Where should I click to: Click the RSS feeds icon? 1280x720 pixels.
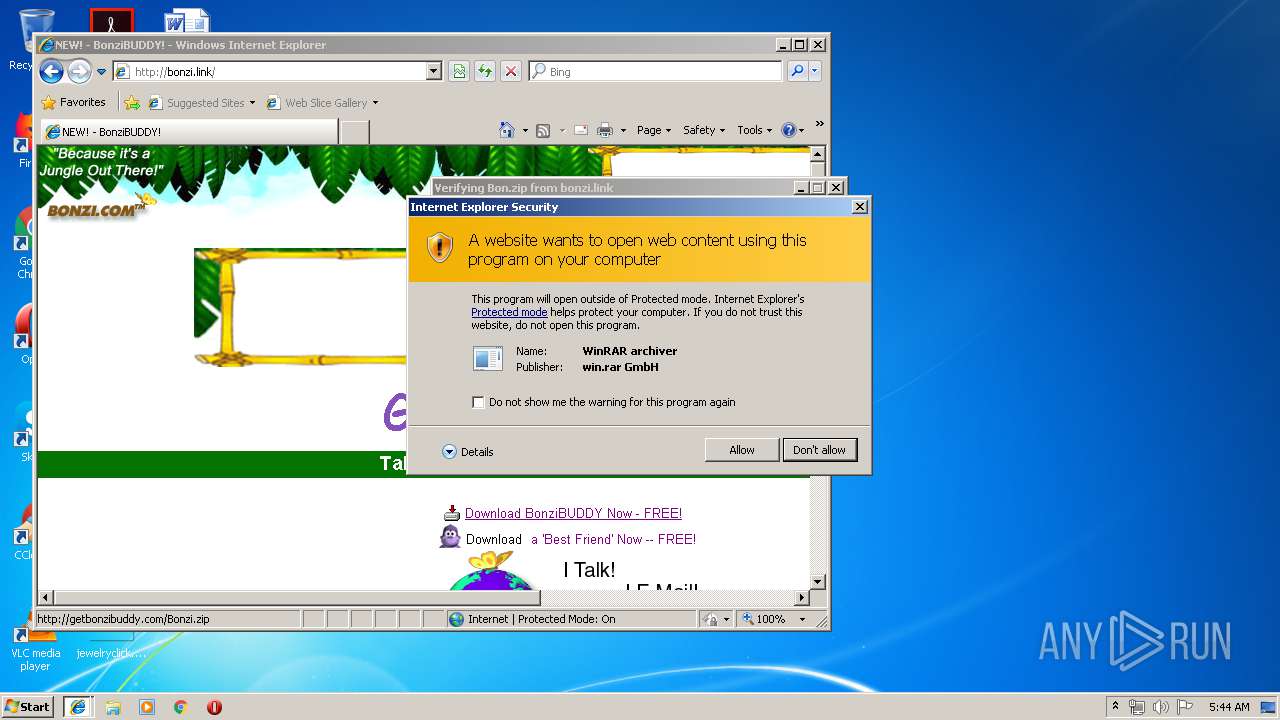pyautogui.click(x=543, y=130)
